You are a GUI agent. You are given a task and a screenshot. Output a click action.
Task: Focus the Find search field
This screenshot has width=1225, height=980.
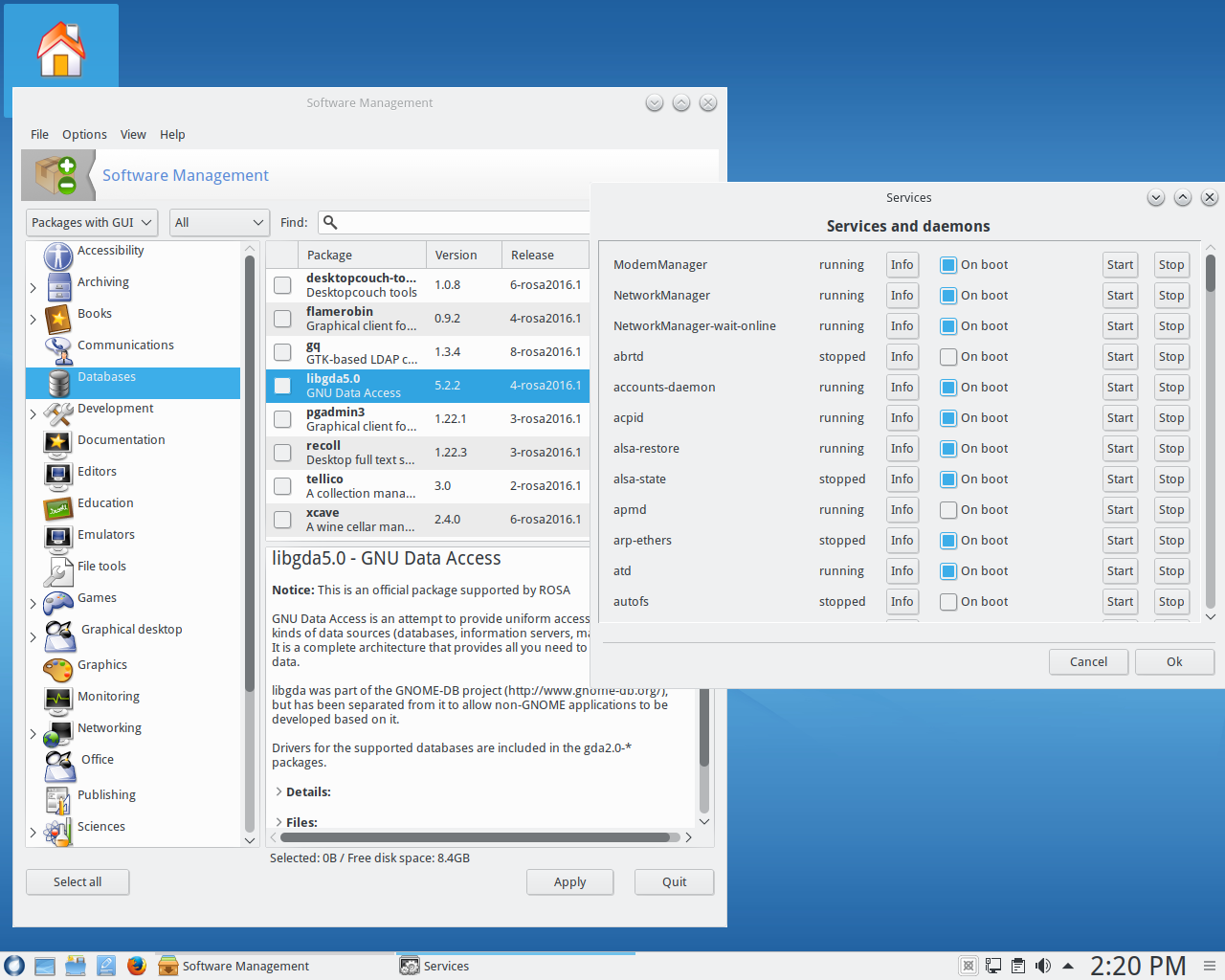coord(456,222)
